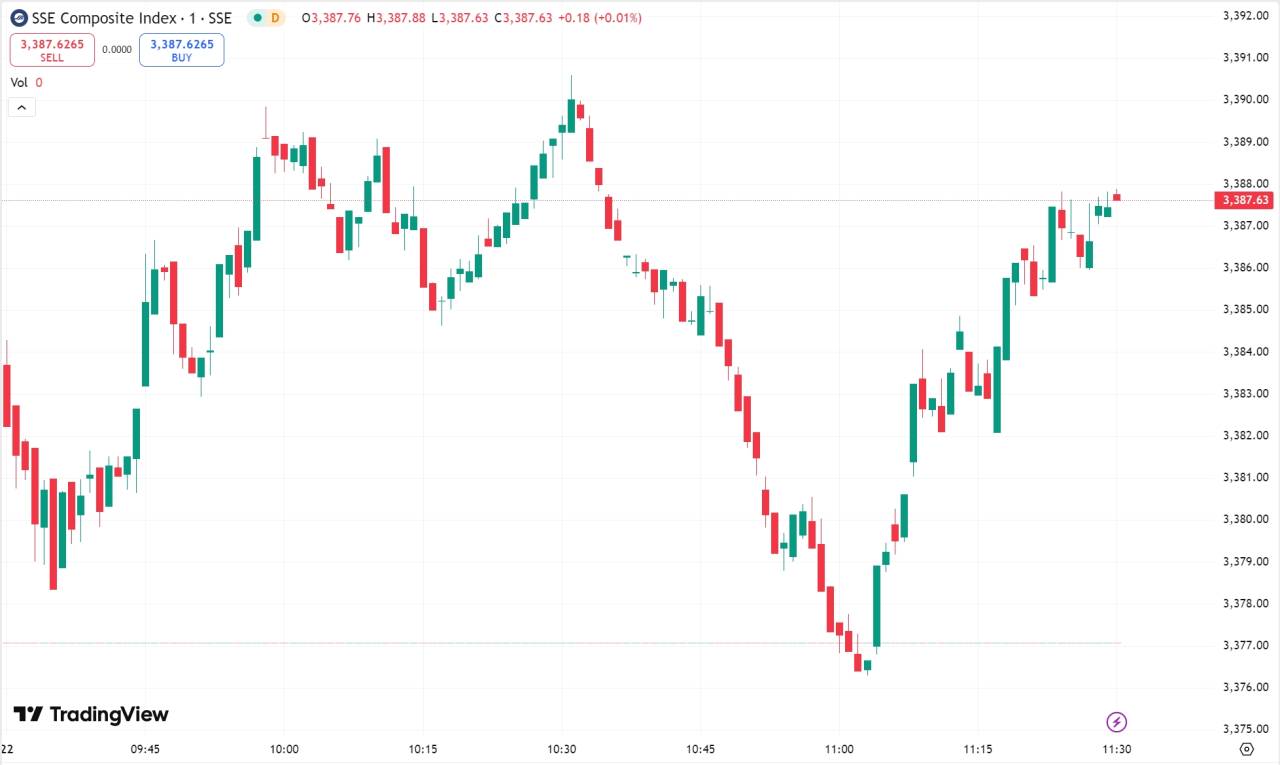Image resolution: width=1280 pixels, height=765 pixels.
Task: Open the SSE Composite Index symbol title
Action: click(x=132, y=18)
